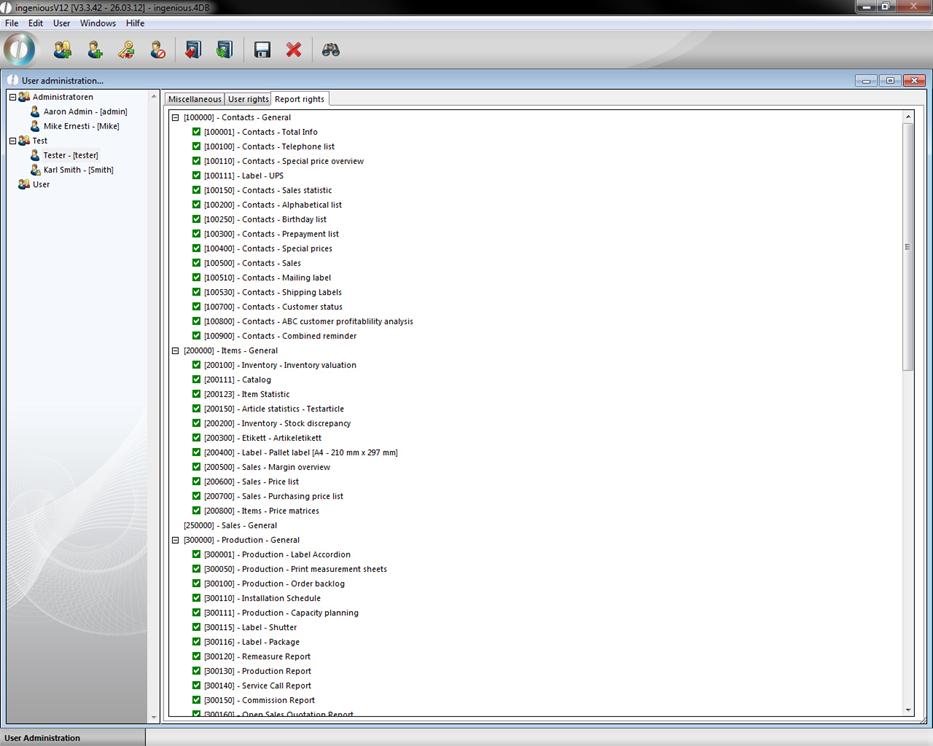Select Aaron Admin in the user tree
Viewport: 933px width, 746px height.
[84, 112]
